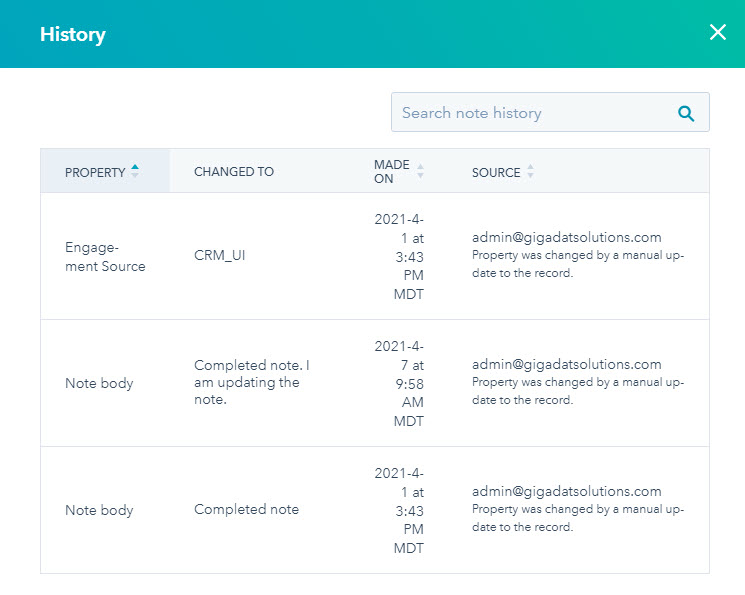
Task: Click 'Completed note. I am updating the note.'
Action: coord(252,382)
